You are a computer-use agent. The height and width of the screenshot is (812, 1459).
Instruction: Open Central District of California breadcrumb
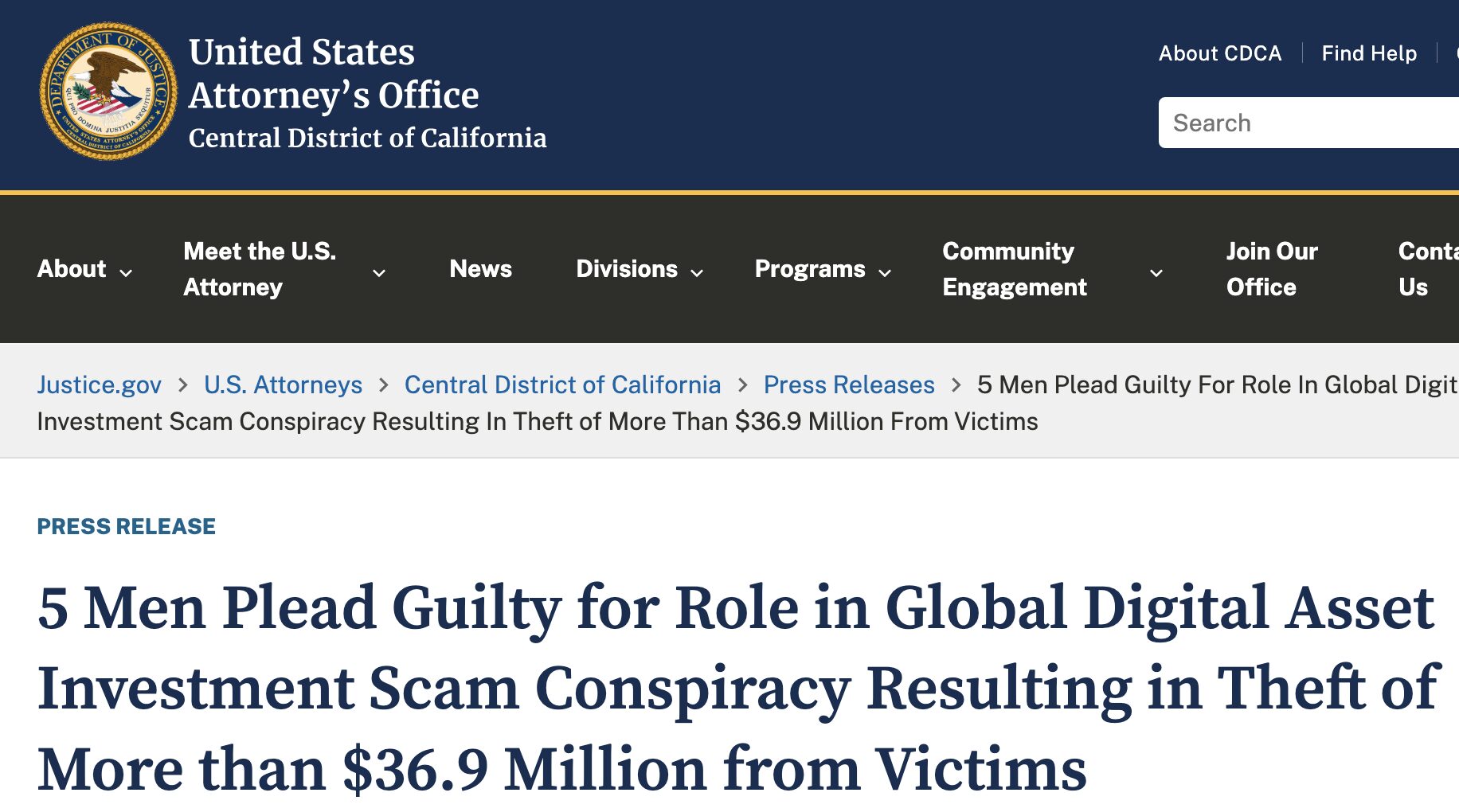[x=562, y=385]
